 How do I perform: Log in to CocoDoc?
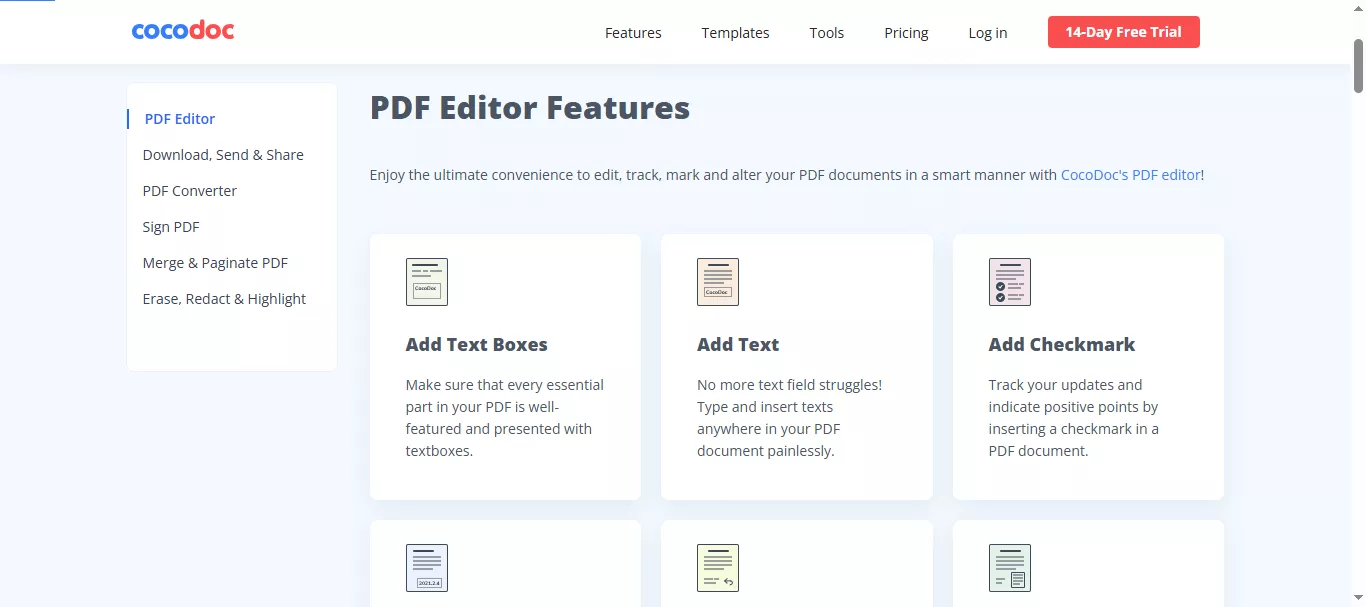(x=987, y=32)
